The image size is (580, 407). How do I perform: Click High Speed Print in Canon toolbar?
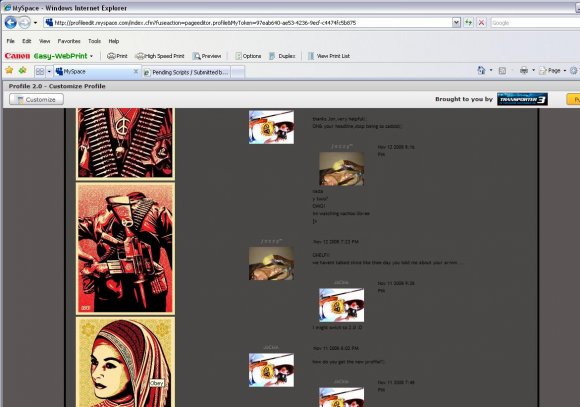(x=160, y=56)
